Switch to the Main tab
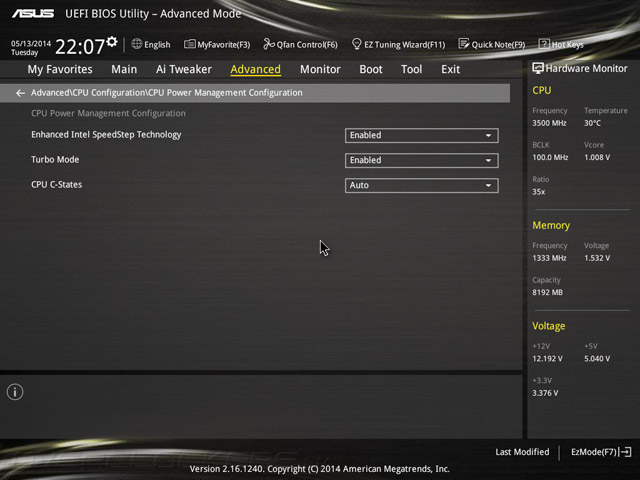This screenshot has height=480, width=640. tap(124, 69)
